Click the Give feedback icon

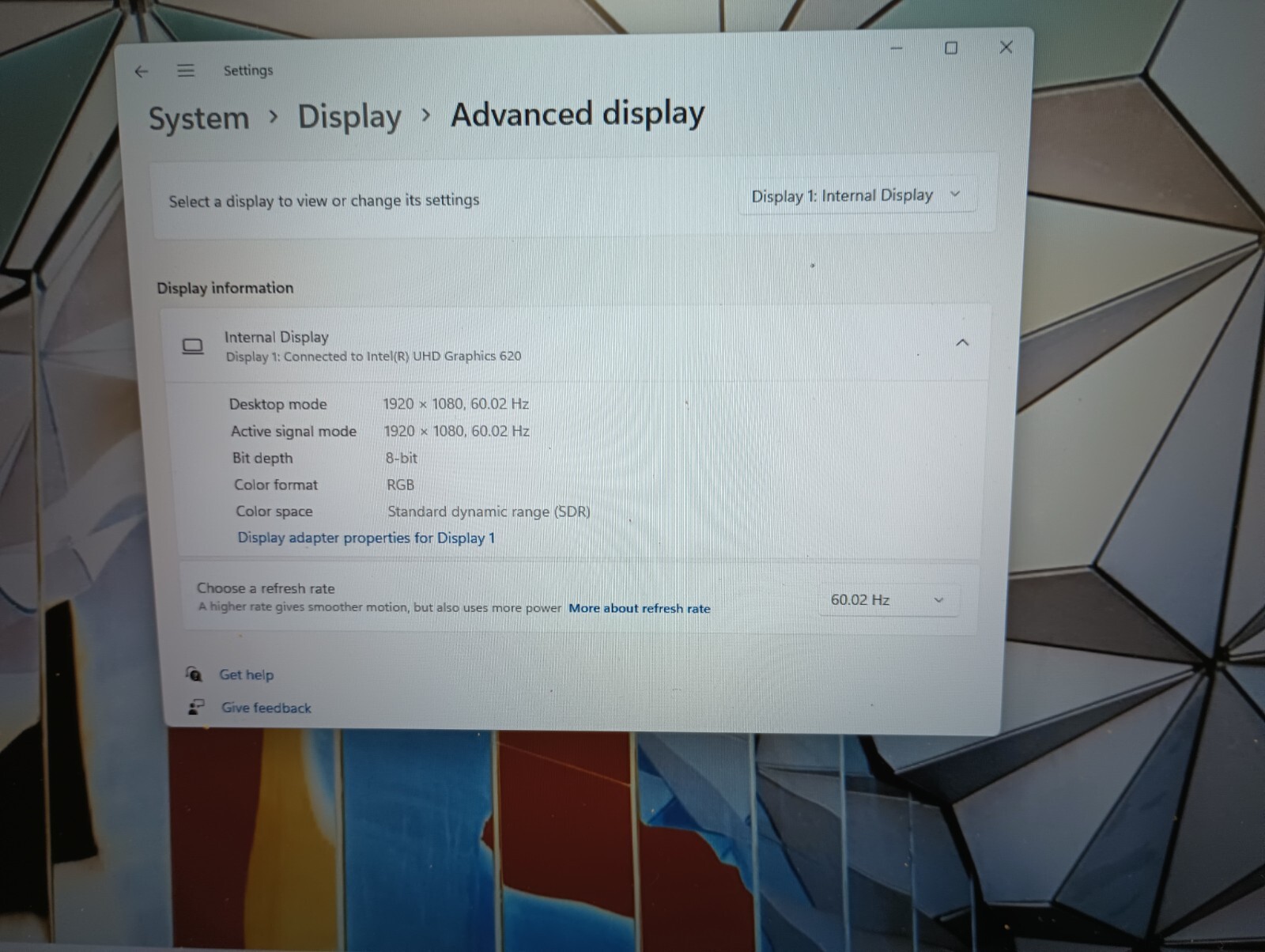point(196,707)
